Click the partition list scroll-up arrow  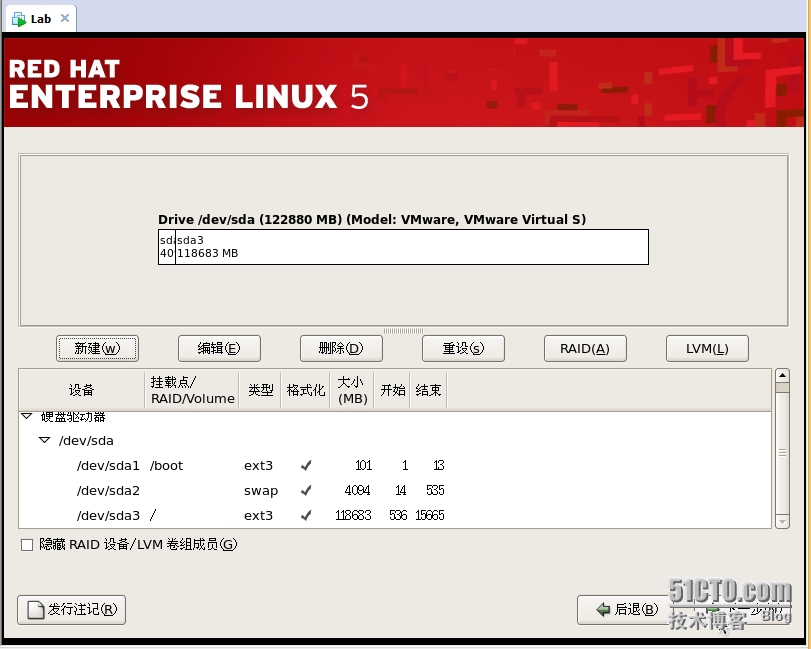pyautogui.click(x=783, y=375)
